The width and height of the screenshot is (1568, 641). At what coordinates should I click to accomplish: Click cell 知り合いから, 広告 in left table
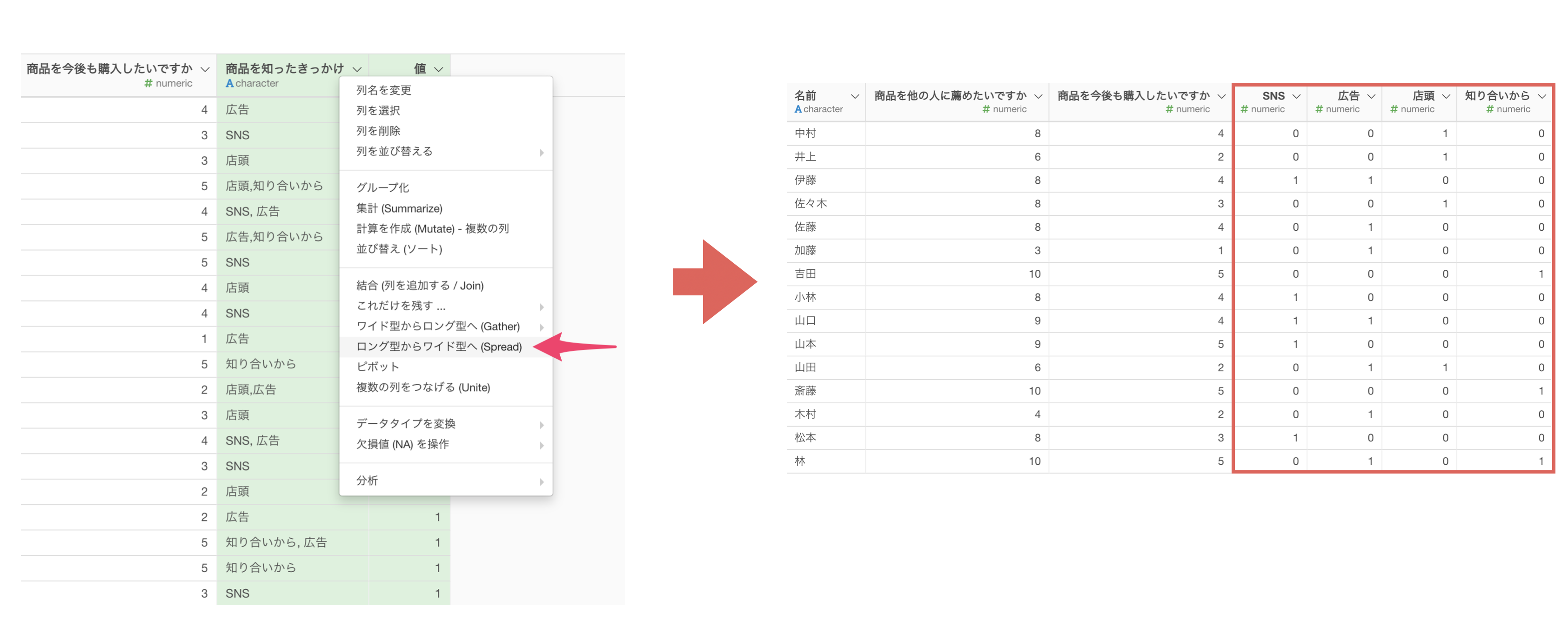point(276,542)
